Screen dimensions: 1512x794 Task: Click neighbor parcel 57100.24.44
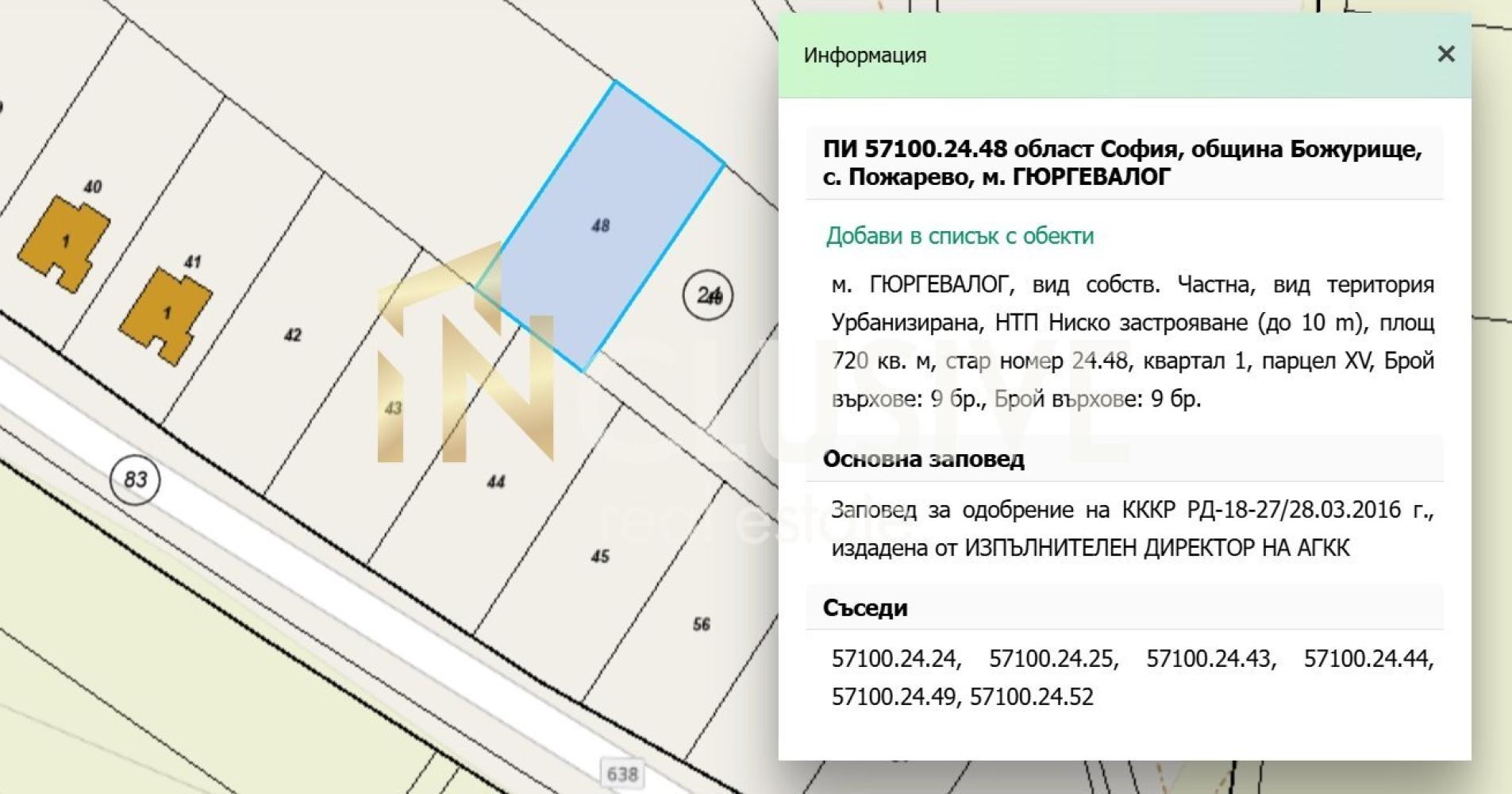click(x=1368, y=658)
